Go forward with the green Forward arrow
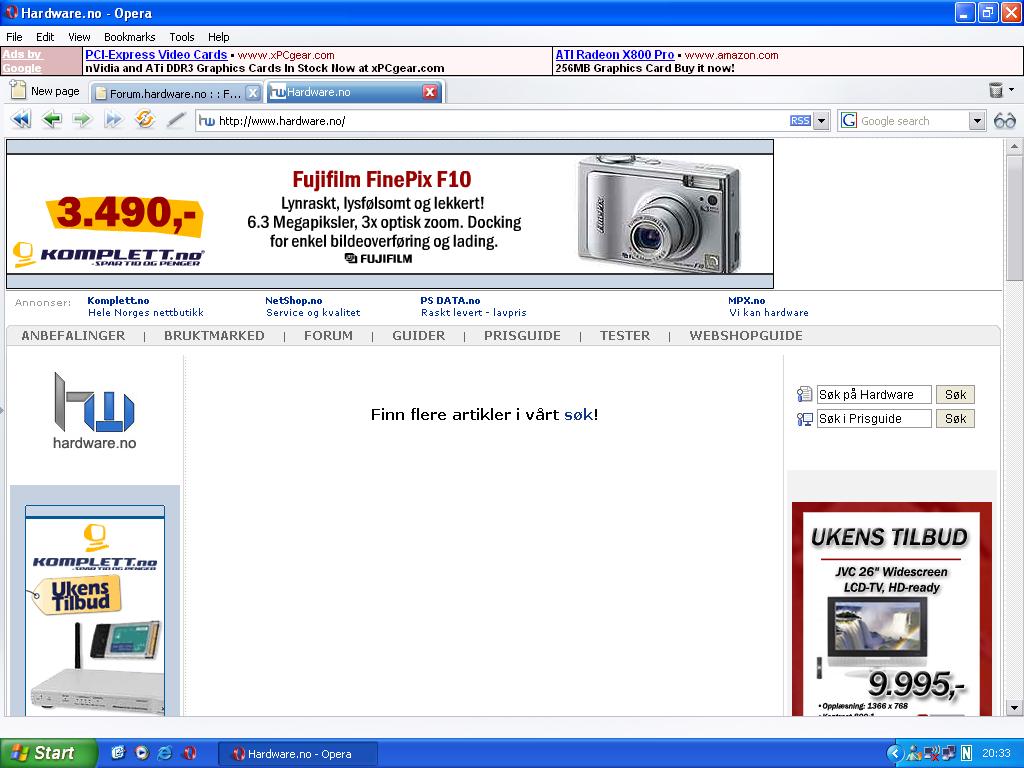Viewport: 1024px width, 768px height. click(82, 120)
